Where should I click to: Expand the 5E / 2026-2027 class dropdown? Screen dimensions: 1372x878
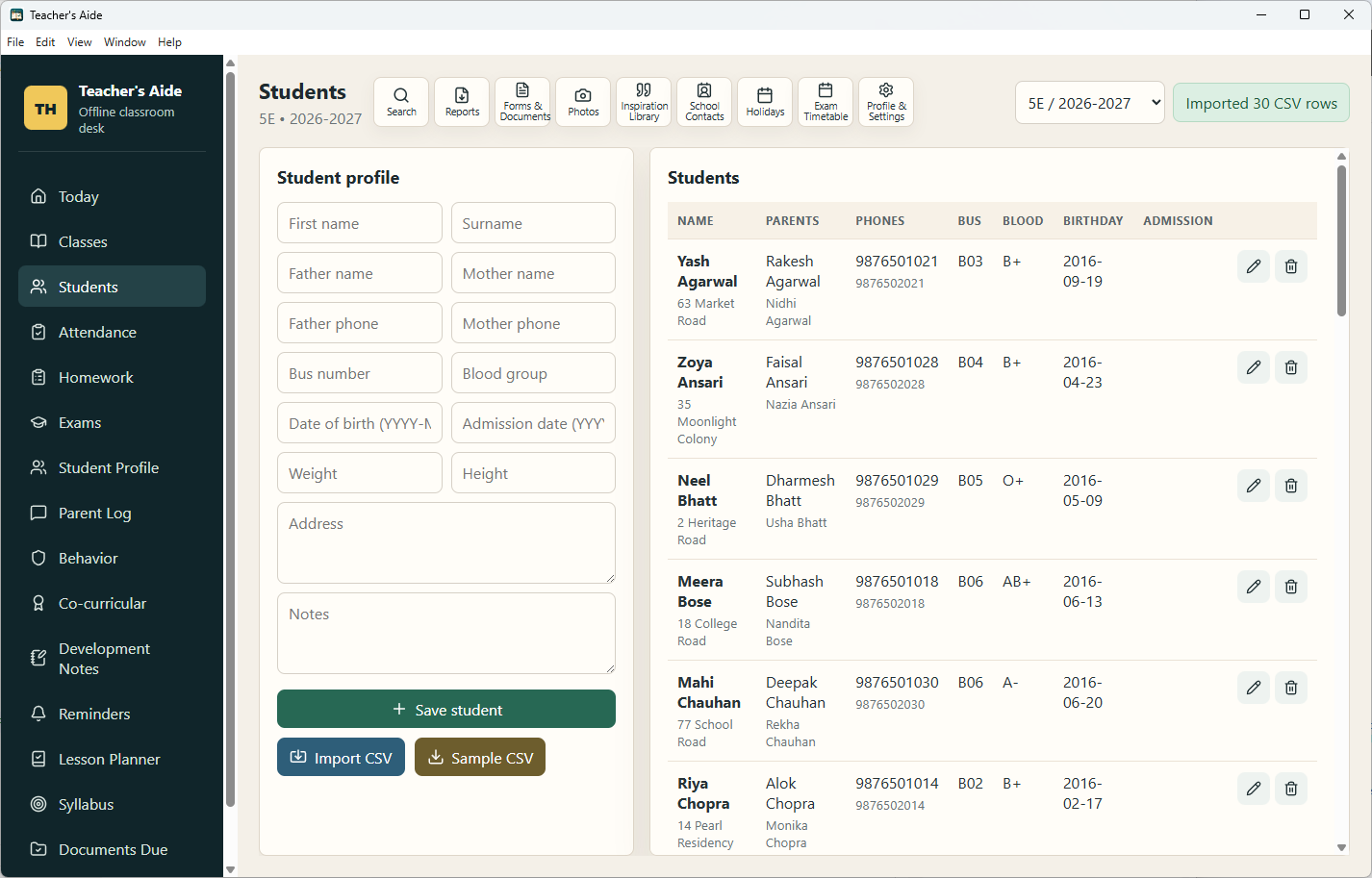pyautogui.click(x=1090, y=103)
